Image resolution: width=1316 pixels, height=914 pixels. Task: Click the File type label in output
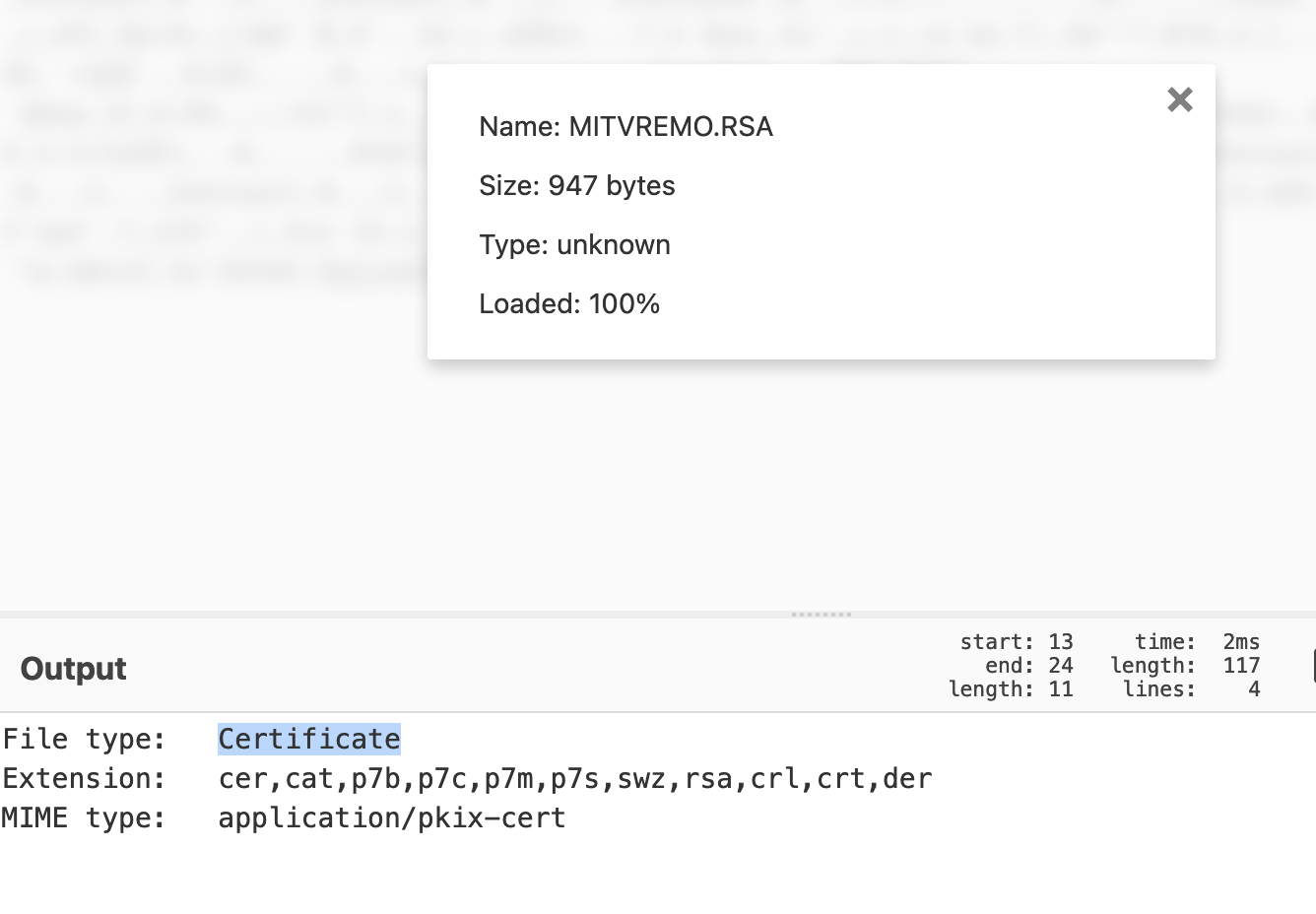pos(85,739)
